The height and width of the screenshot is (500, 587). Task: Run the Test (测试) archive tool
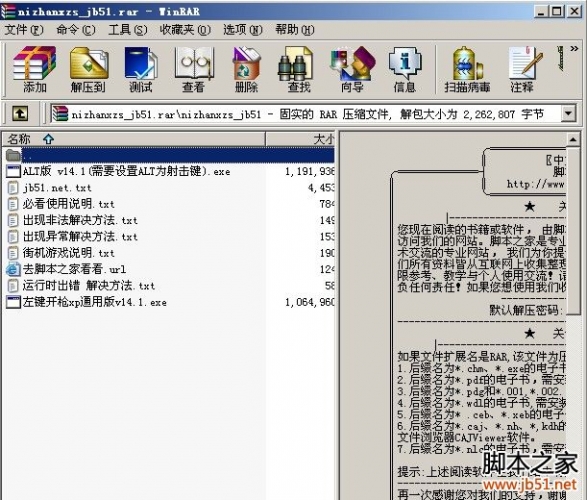(x=141, y=69)
